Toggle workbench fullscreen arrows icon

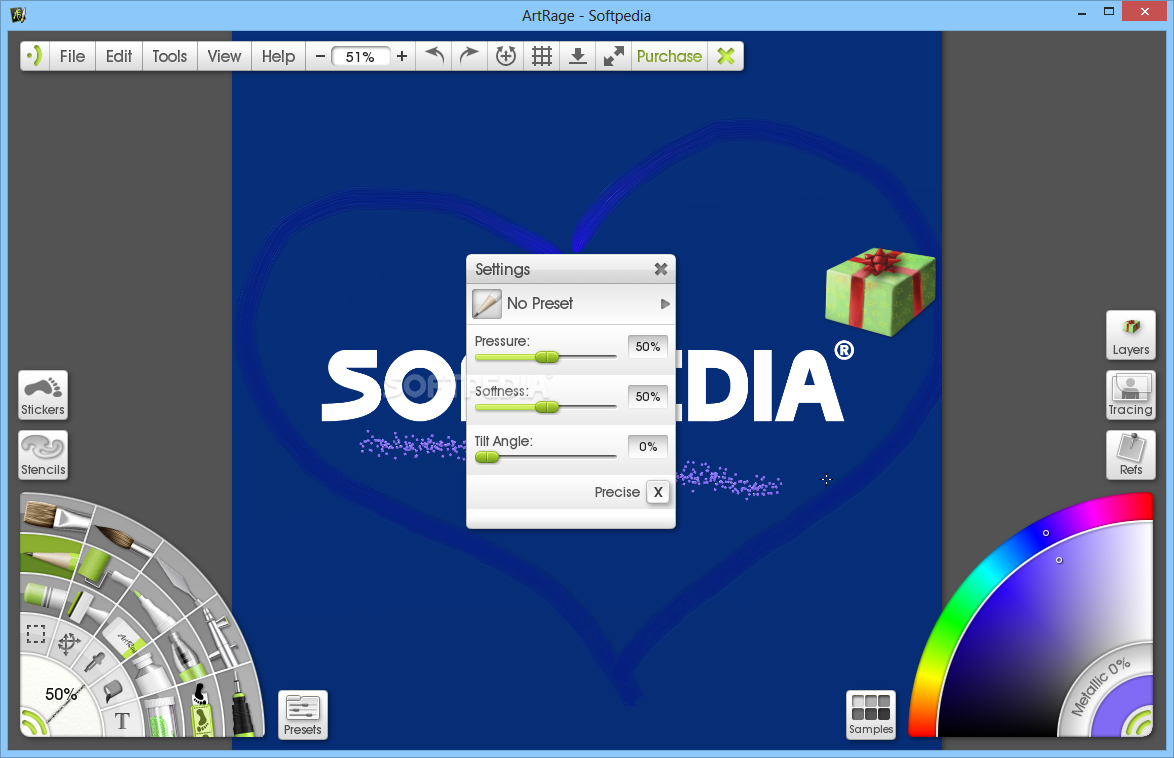coord(613,56)
